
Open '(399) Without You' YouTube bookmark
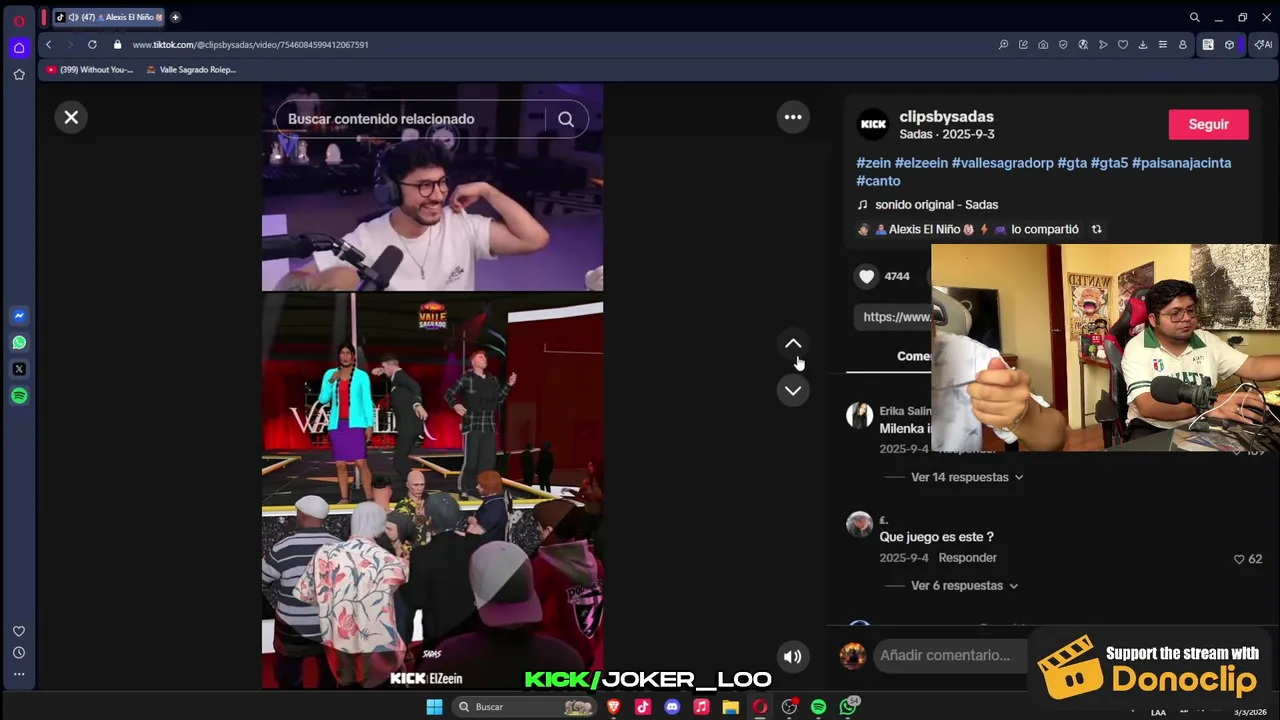[89, 70]
